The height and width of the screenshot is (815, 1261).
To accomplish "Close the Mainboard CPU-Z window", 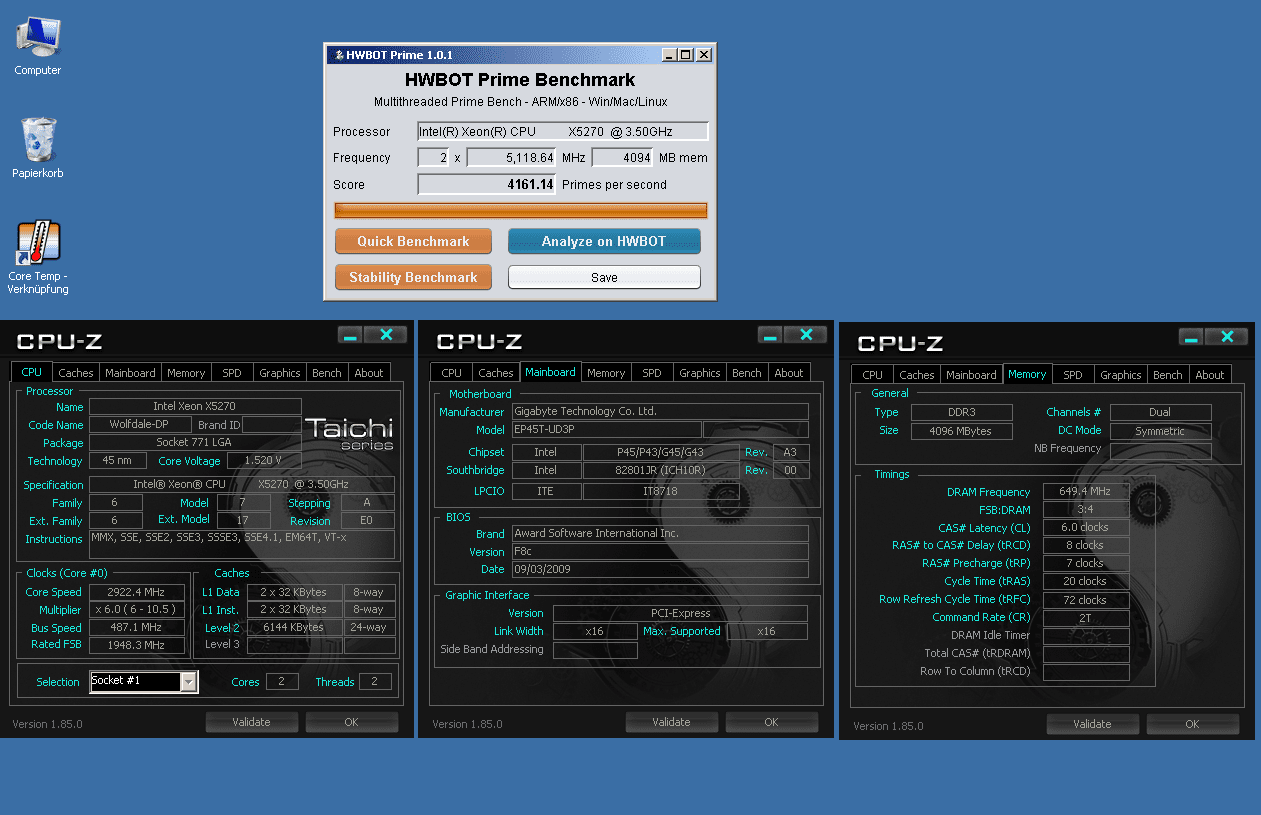I will point(805,335).
